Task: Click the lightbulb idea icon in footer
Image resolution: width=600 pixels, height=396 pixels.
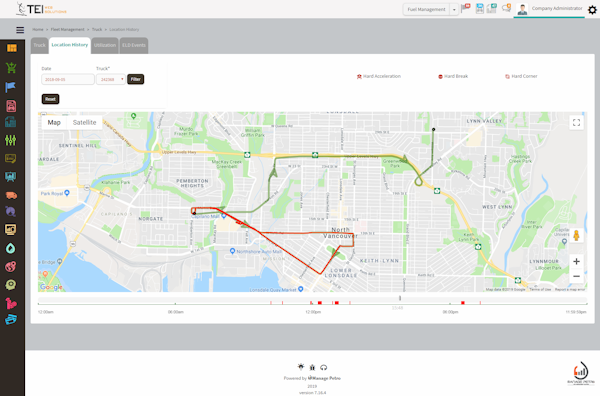Action: coord(301,367)
